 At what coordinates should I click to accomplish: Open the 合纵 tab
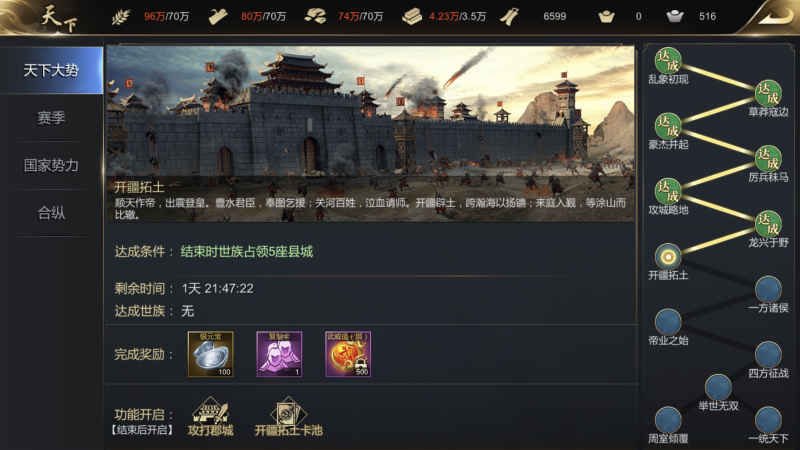click(x=51, y=213)
